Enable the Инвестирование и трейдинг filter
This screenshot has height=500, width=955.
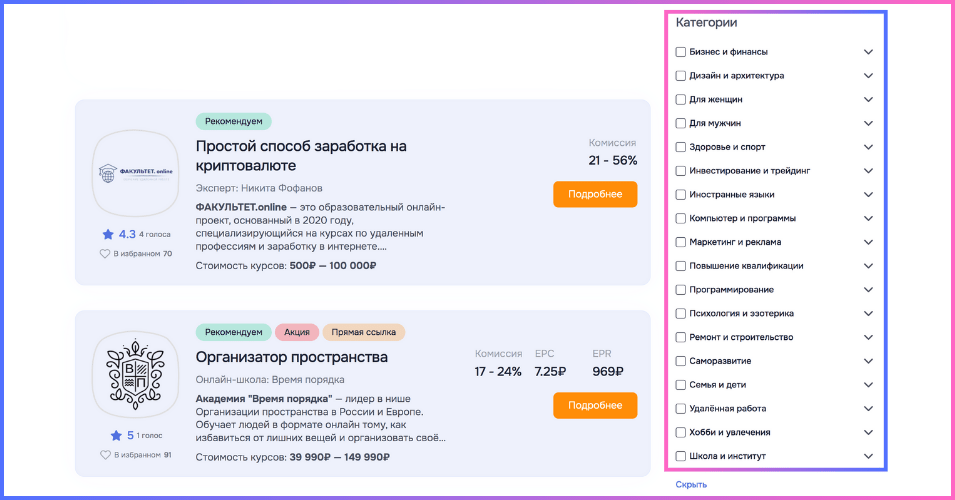(x=681, y=171)
